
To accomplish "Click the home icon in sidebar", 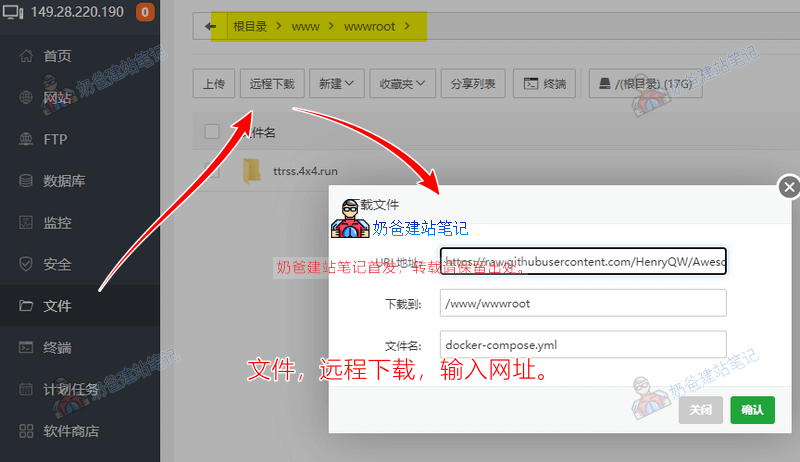I will [27, 56].
